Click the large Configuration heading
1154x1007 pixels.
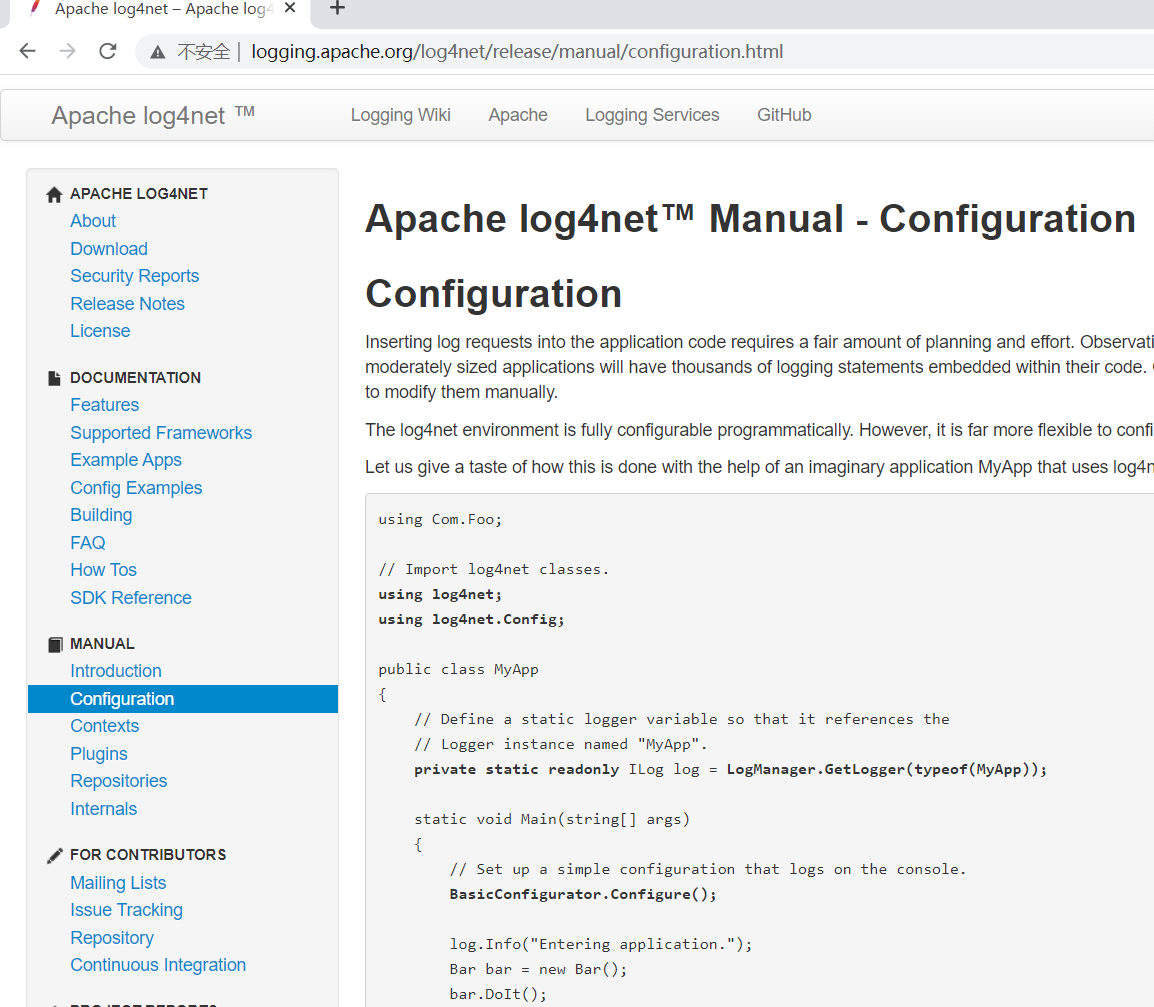click(x=494, y=294)
